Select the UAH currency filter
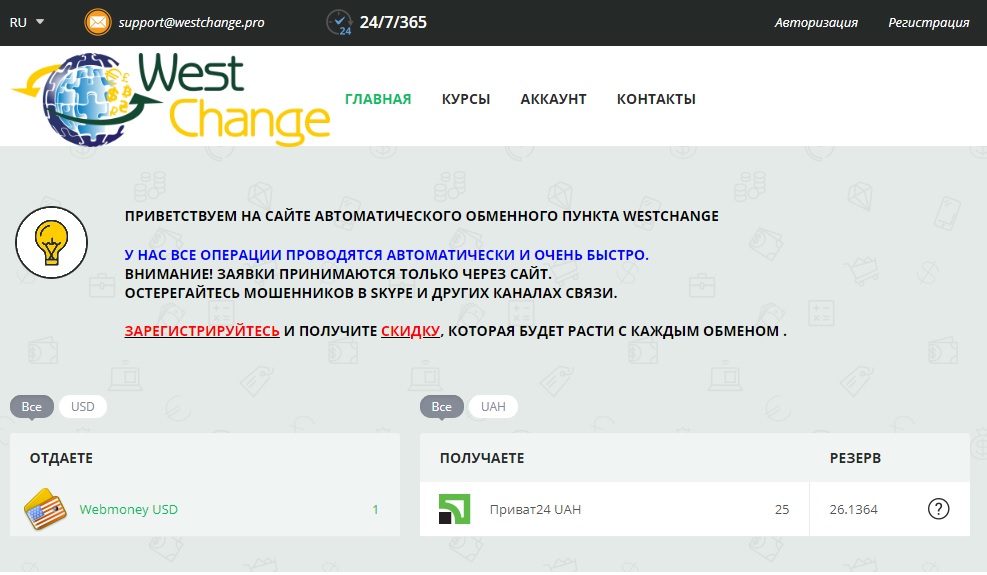The image size is (987, 575). [x=493, y=407]
